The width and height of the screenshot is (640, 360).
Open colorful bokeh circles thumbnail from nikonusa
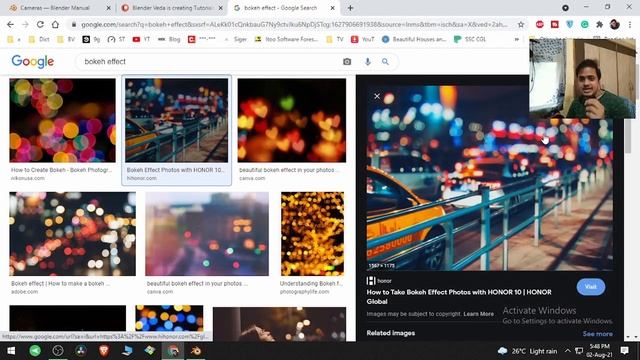click(x=62, y=120)
